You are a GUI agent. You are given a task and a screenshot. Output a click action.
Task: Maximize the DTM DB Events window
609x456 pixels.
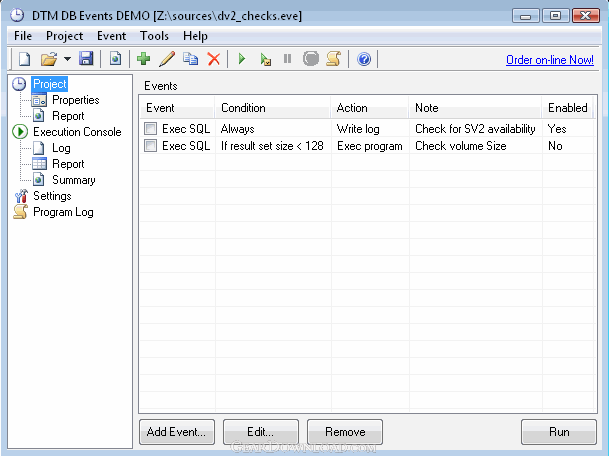(x=555, y=16)
